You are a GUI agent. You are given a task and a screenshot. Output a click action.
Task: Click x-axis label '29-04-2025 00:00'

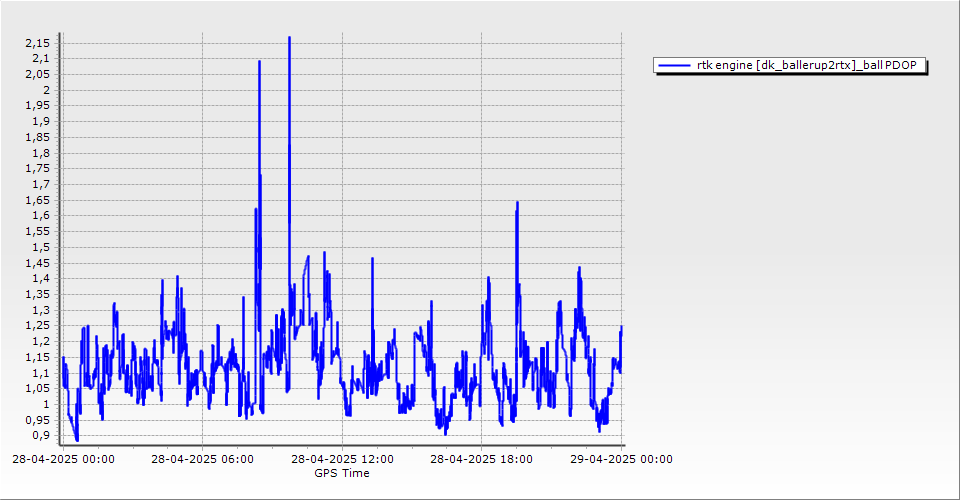[621, 459]
